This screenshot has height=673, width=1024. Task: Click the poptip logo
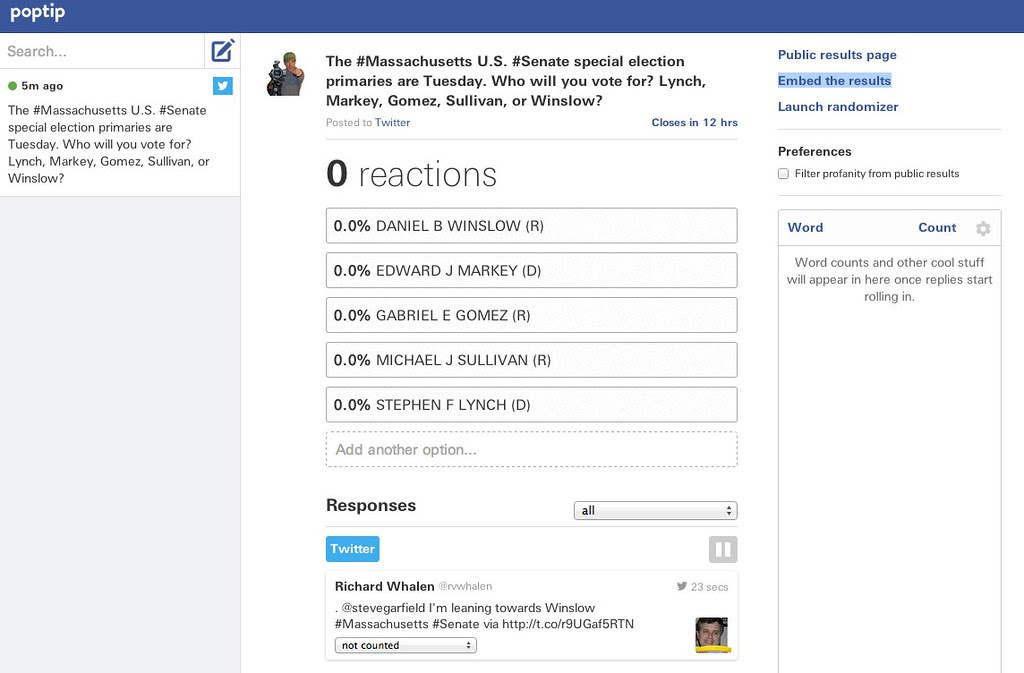point(37,12)
